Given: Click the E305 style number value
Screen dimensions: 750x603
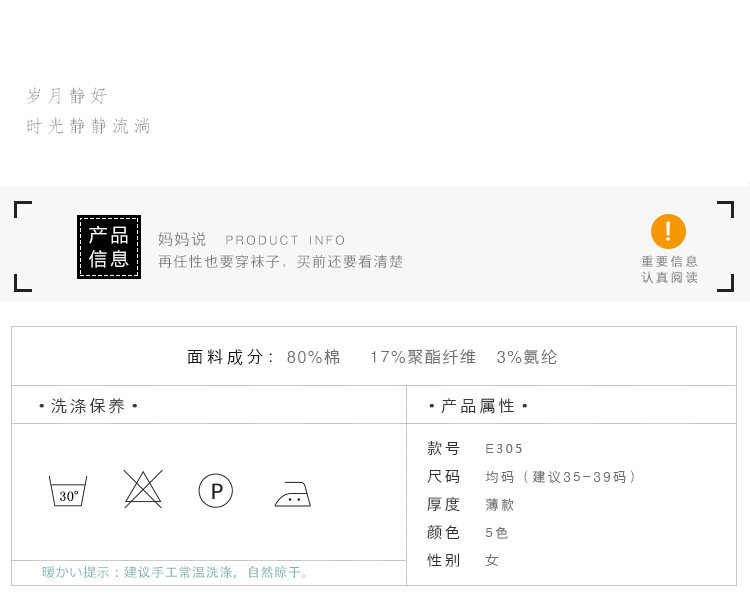Looking at the screenshot, I should tap(504, 449).
